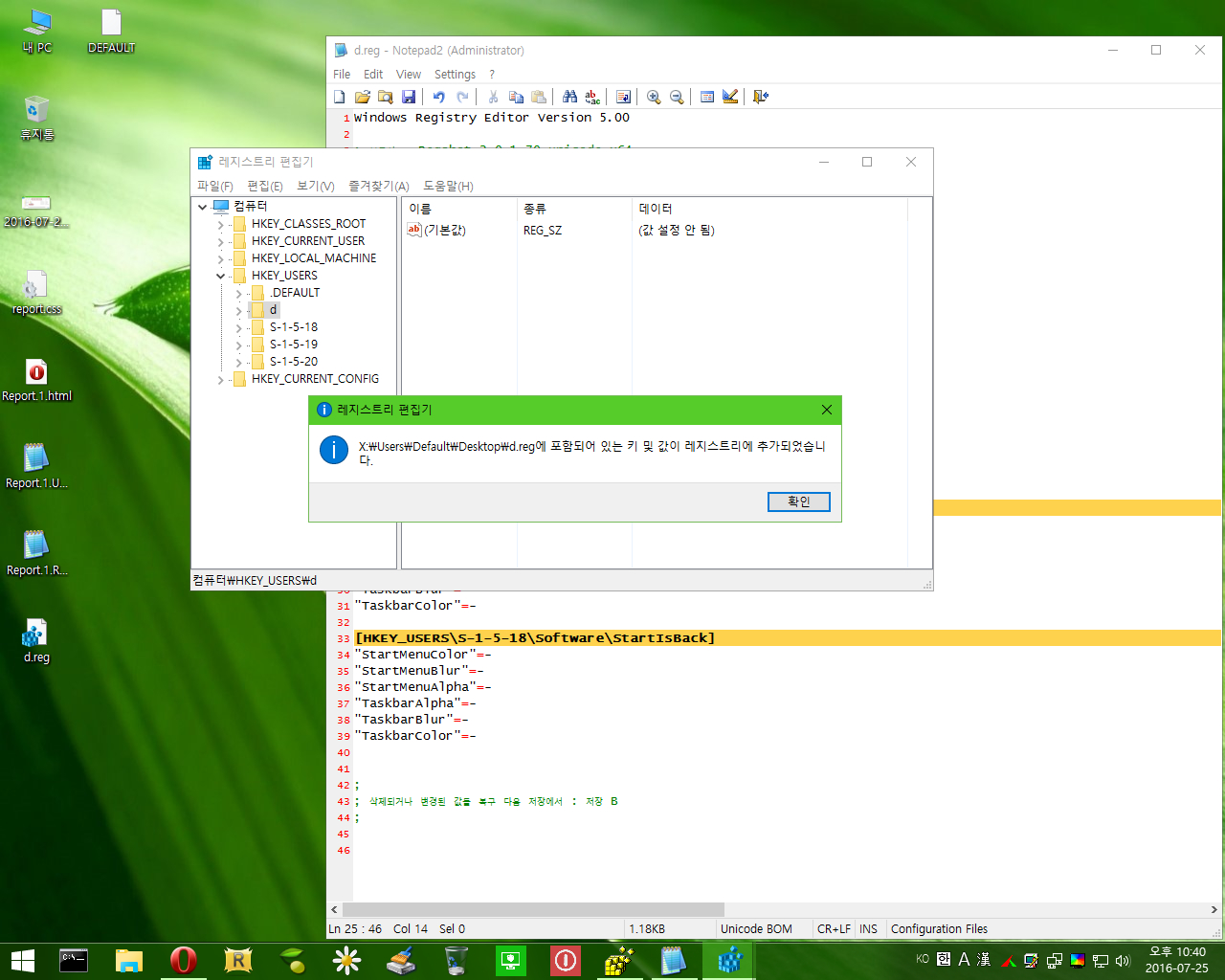1225x980 pixels.
Task: Select the S-1-5-20 registry key
Action: (293, 362)
